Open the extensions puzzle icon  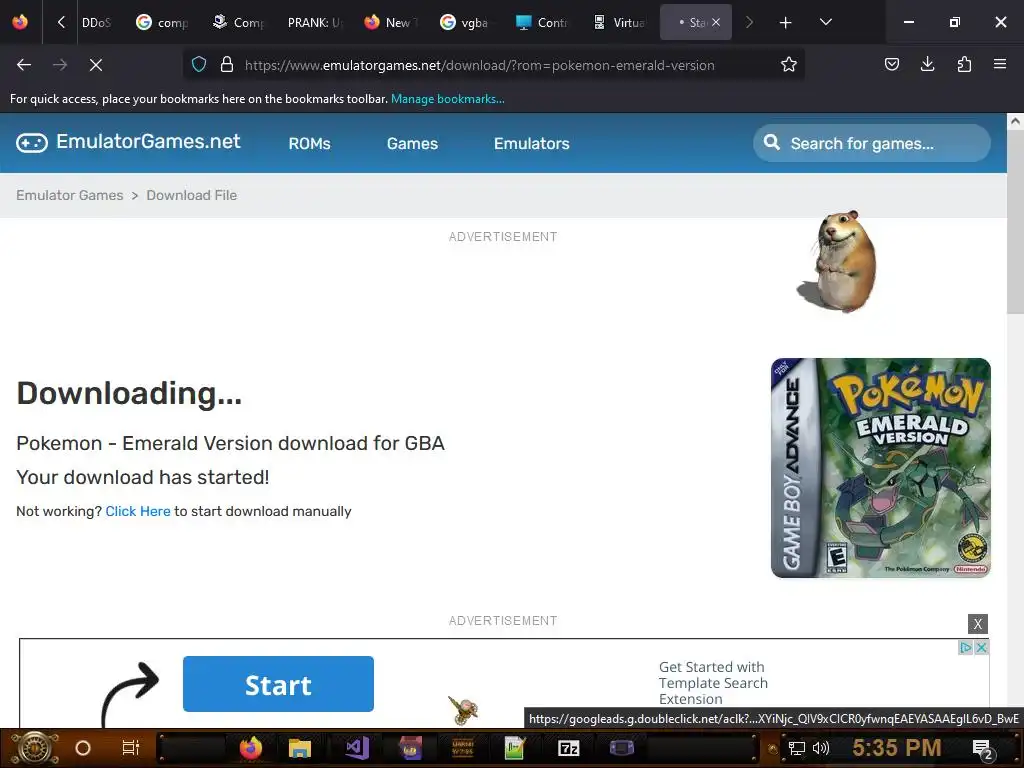[x=964, y=64]
